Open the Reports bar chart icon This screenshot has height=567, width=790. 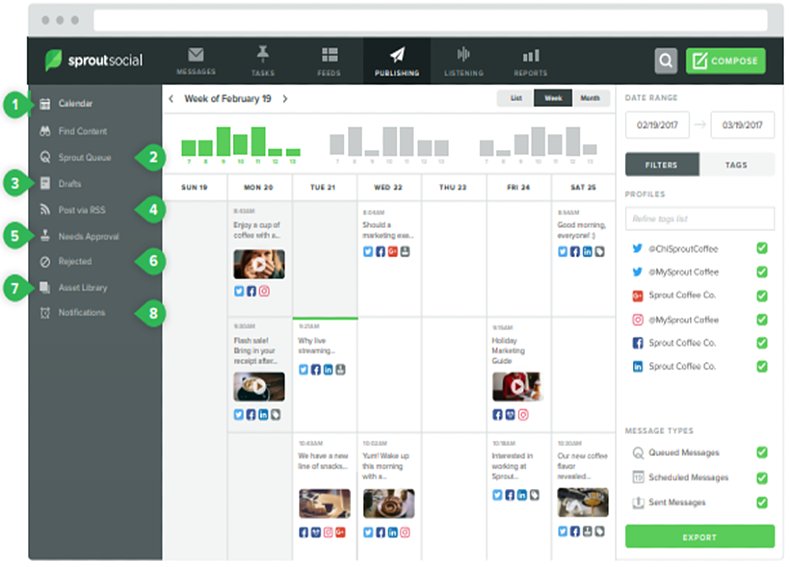[531, 55]
